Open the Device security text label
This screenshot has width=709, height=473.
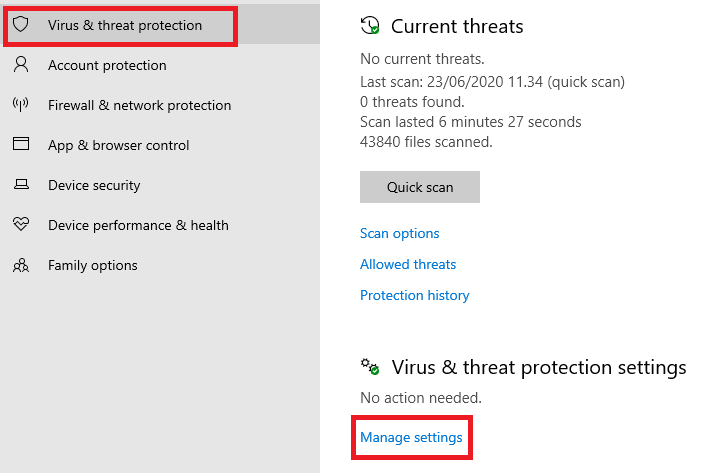[x=94, y=185]
